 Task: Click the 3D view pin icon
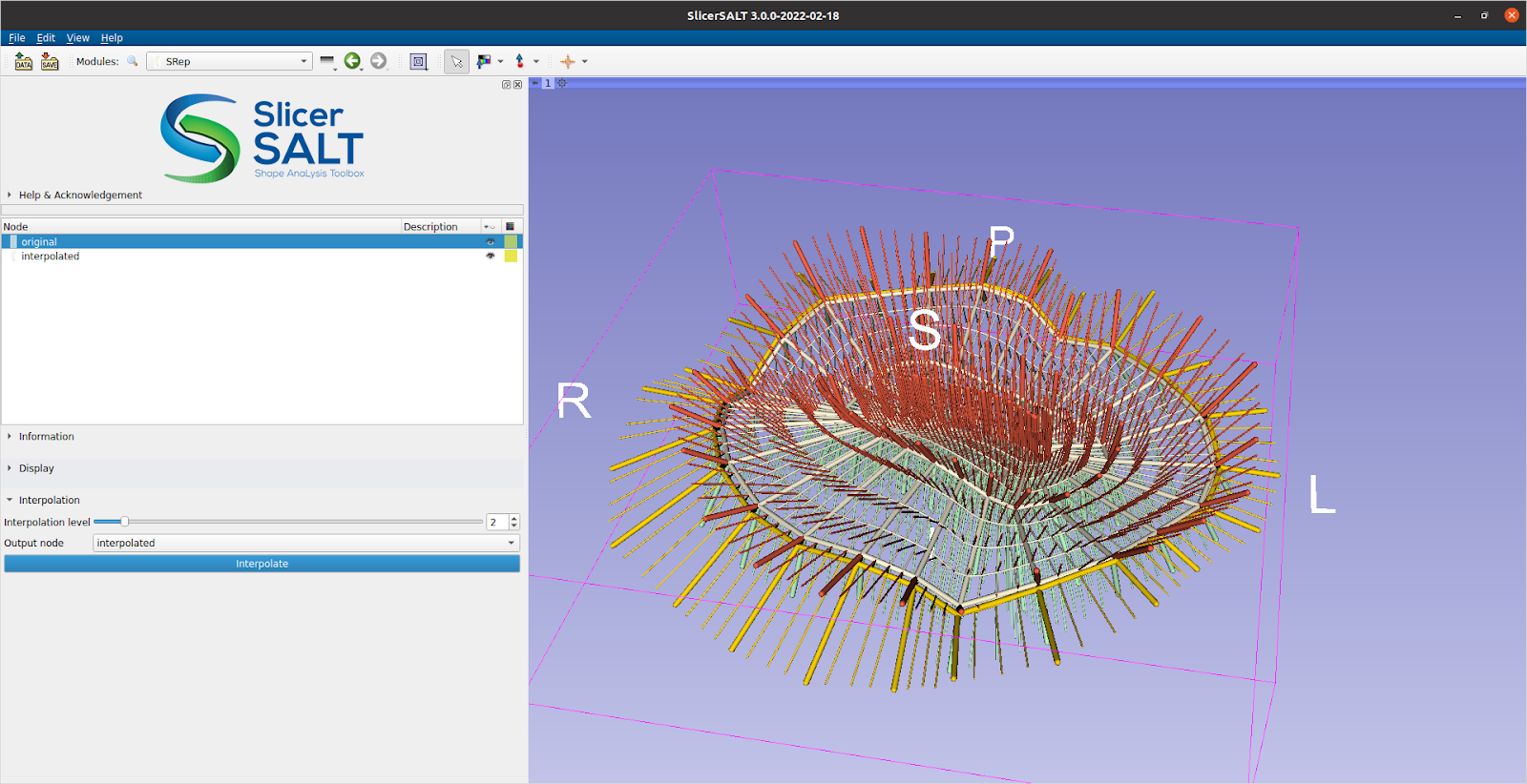[x=535, y=83]
